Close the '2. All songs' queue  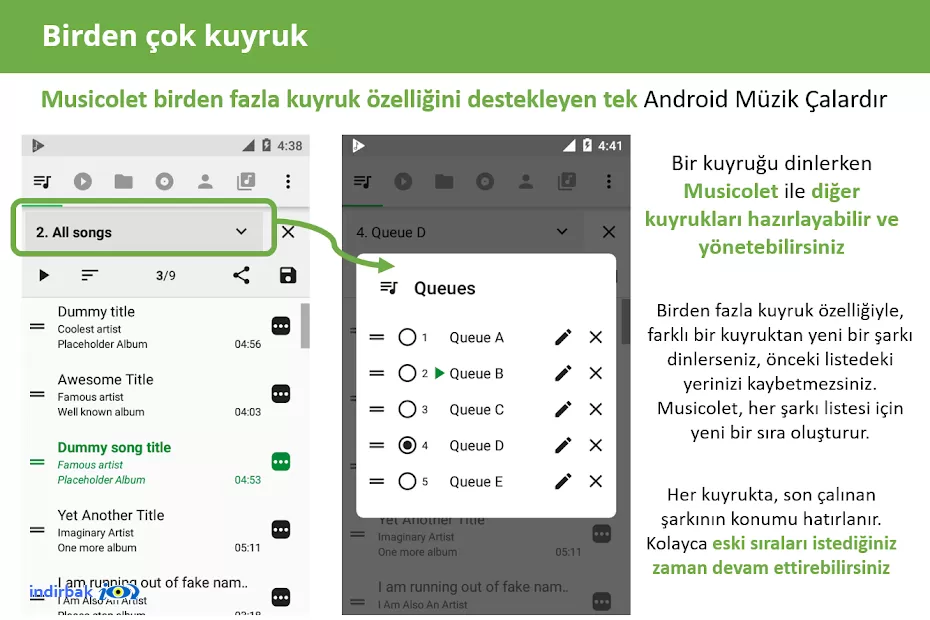(288, 232)
